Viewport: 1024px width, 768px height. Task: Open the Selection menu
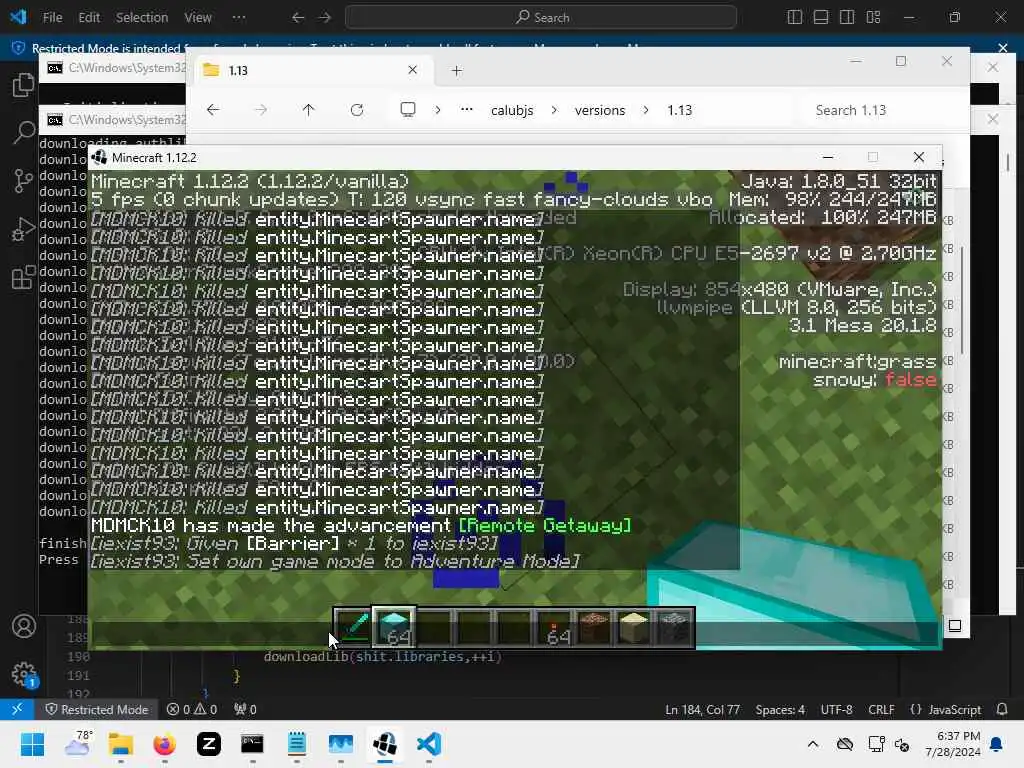pos(142,18)
